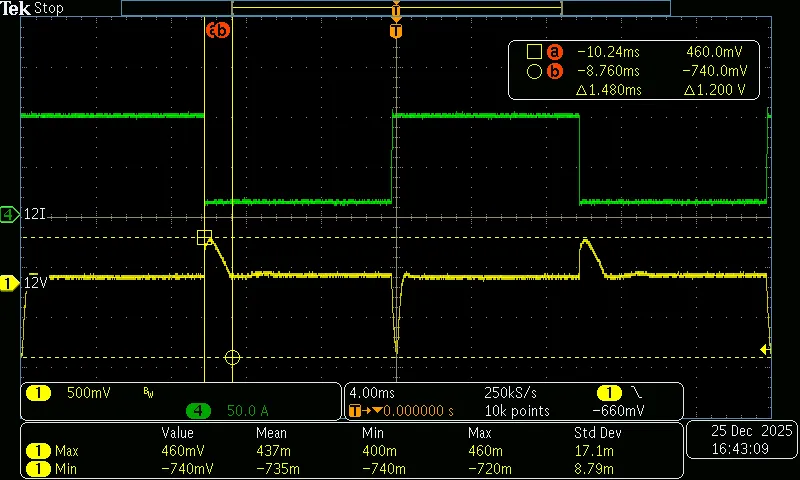
Task: Click cursor a voltage 460.0mV
Action: [x=714, y=52]
